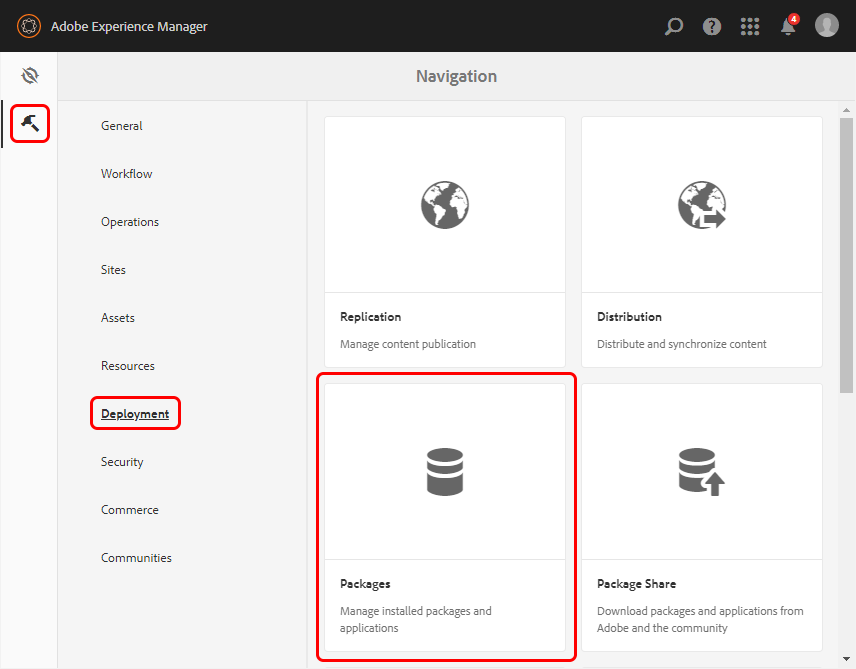The image size is (856, 669).
Task: Select the hammer Tools rail icon
Action: [30, 123]
